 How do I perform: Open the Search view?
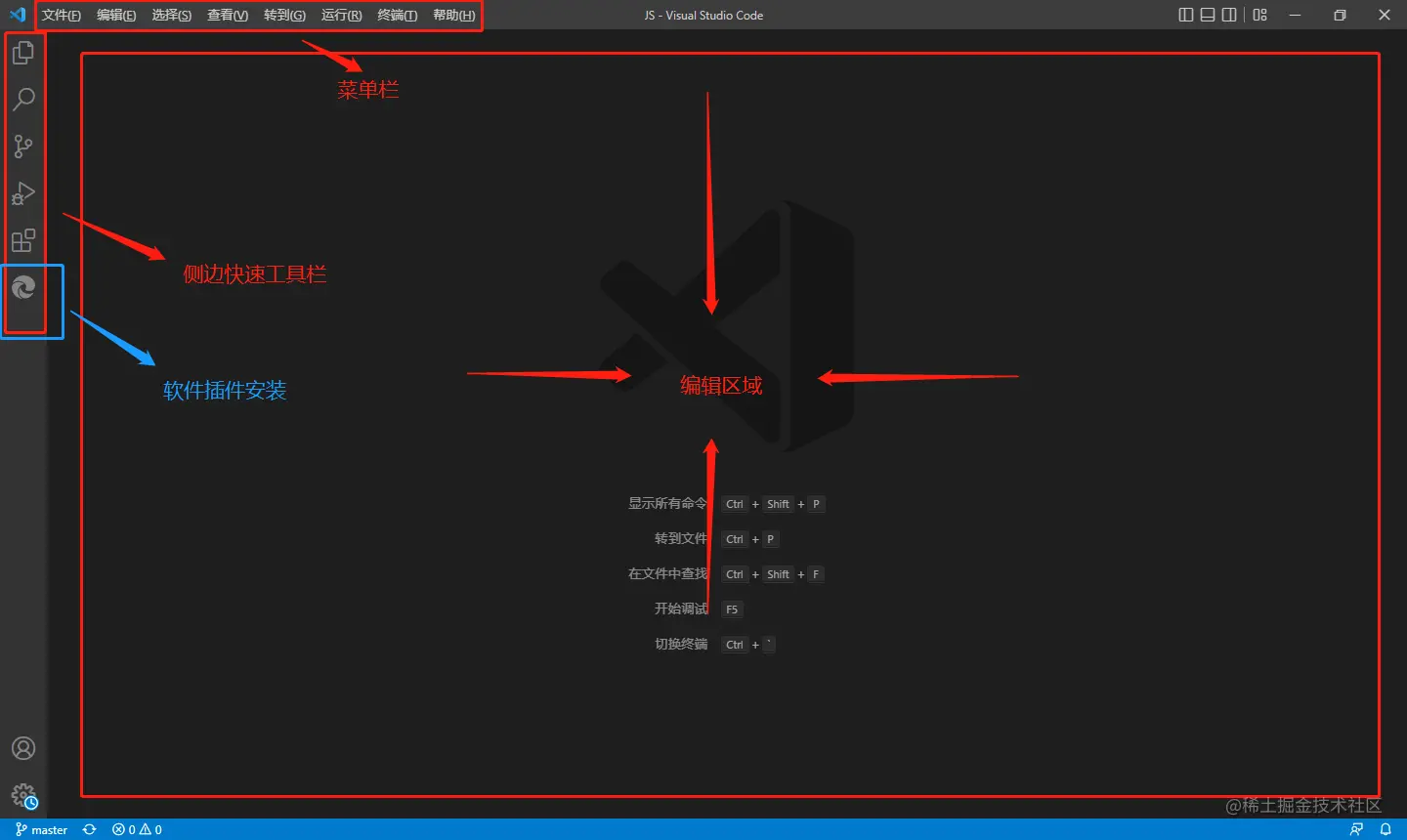(x=23, y=99)
